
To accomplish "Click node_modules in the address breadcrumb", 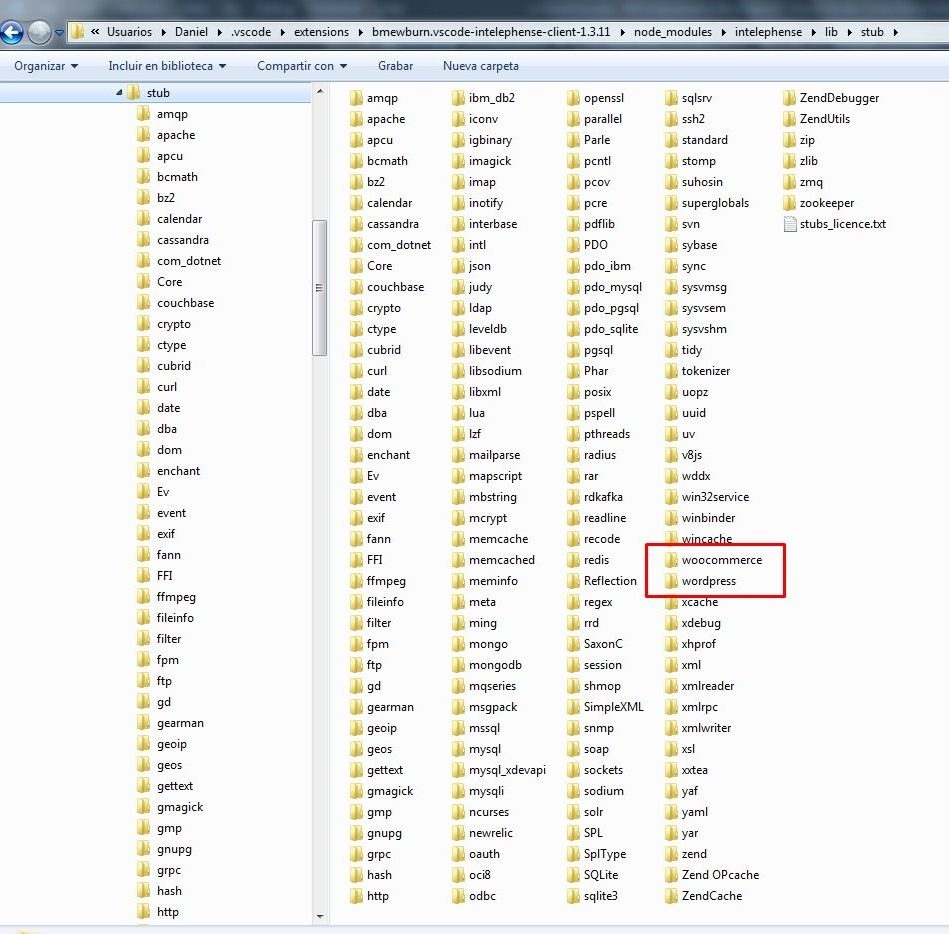I will click(x=673, y=32).
